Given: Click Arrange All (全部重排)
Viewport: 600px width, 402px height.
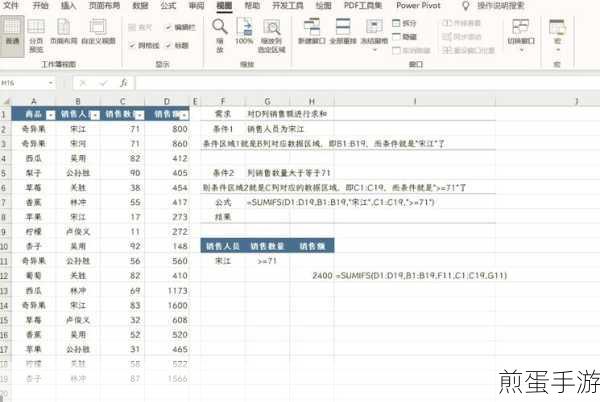Looking at the screenshot, I should (x=343, y=32).
